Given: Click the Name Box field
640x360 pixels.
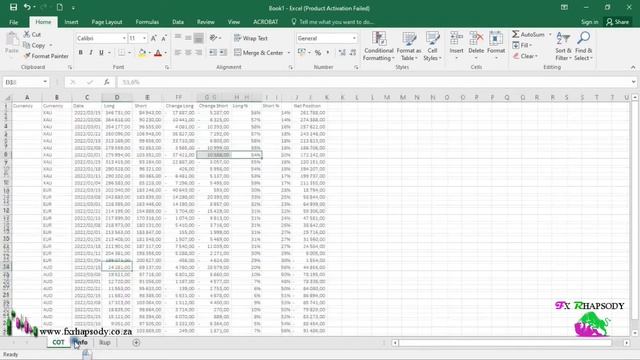Looking at the screenshot, I should point(25,82).
